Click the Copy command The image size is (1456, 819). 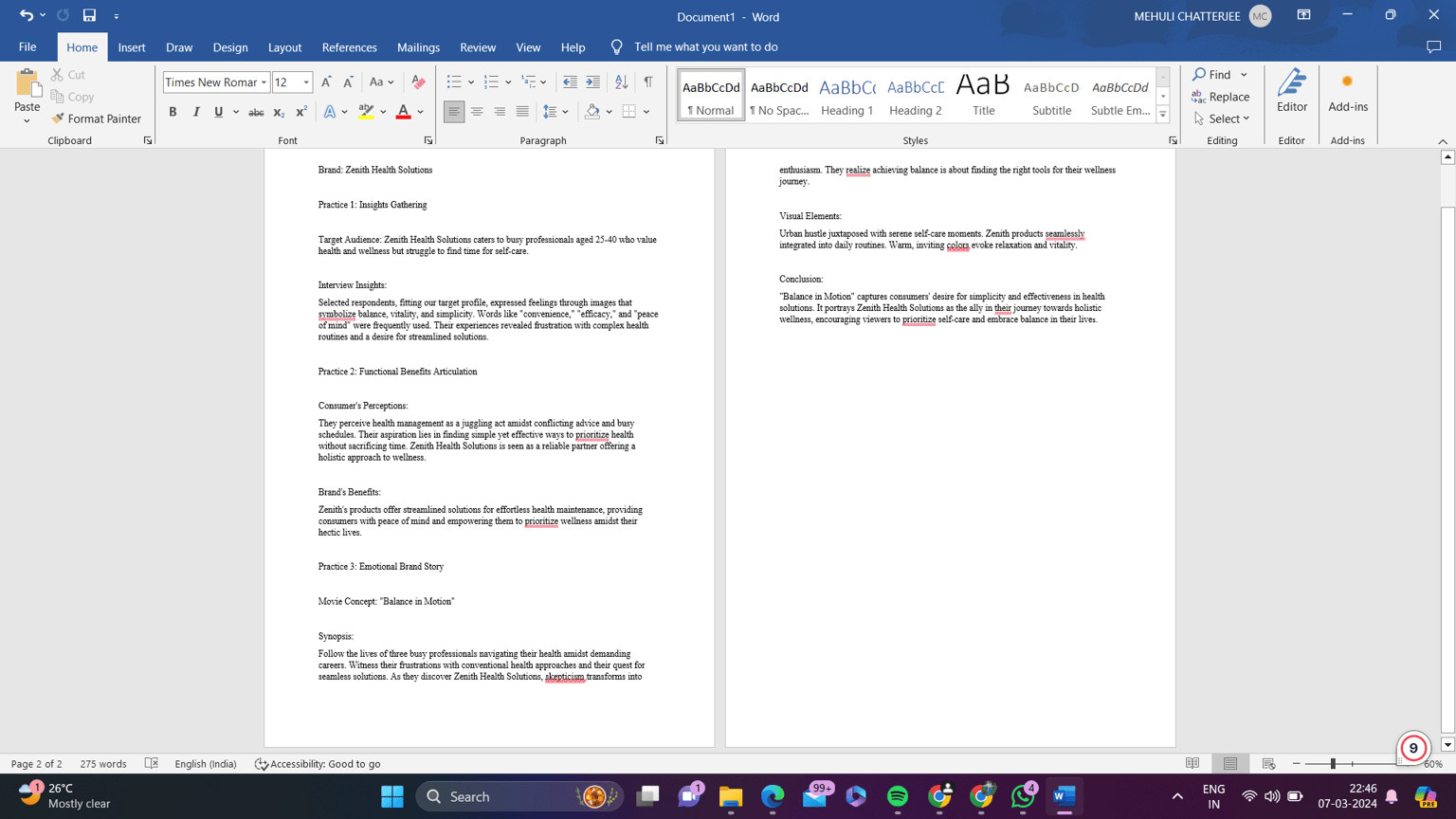[72, 97]
